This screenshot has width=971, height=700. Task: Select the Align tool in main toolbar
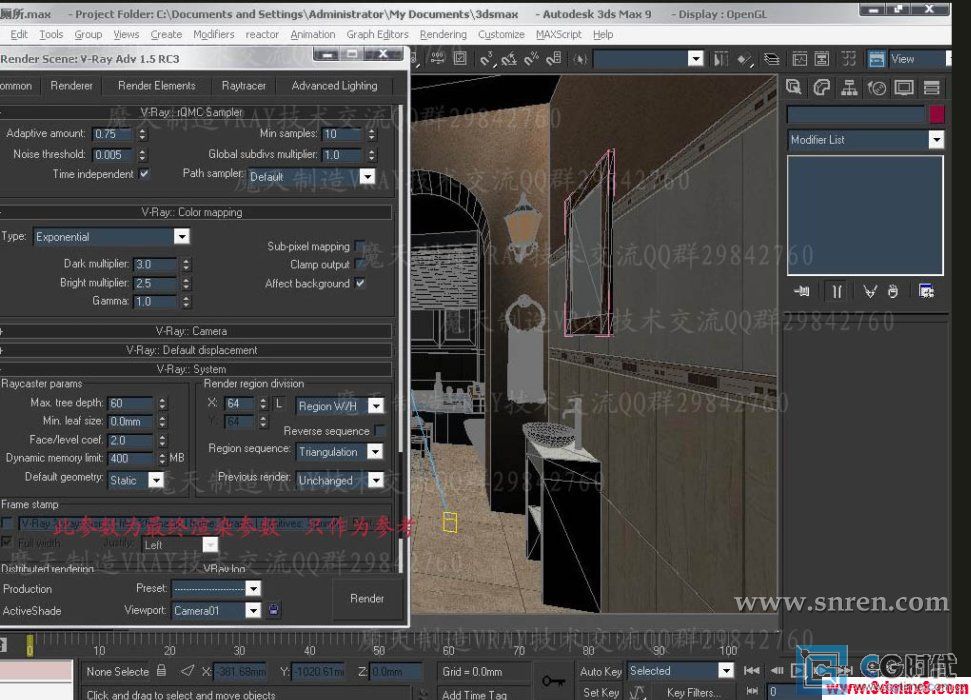744,59
